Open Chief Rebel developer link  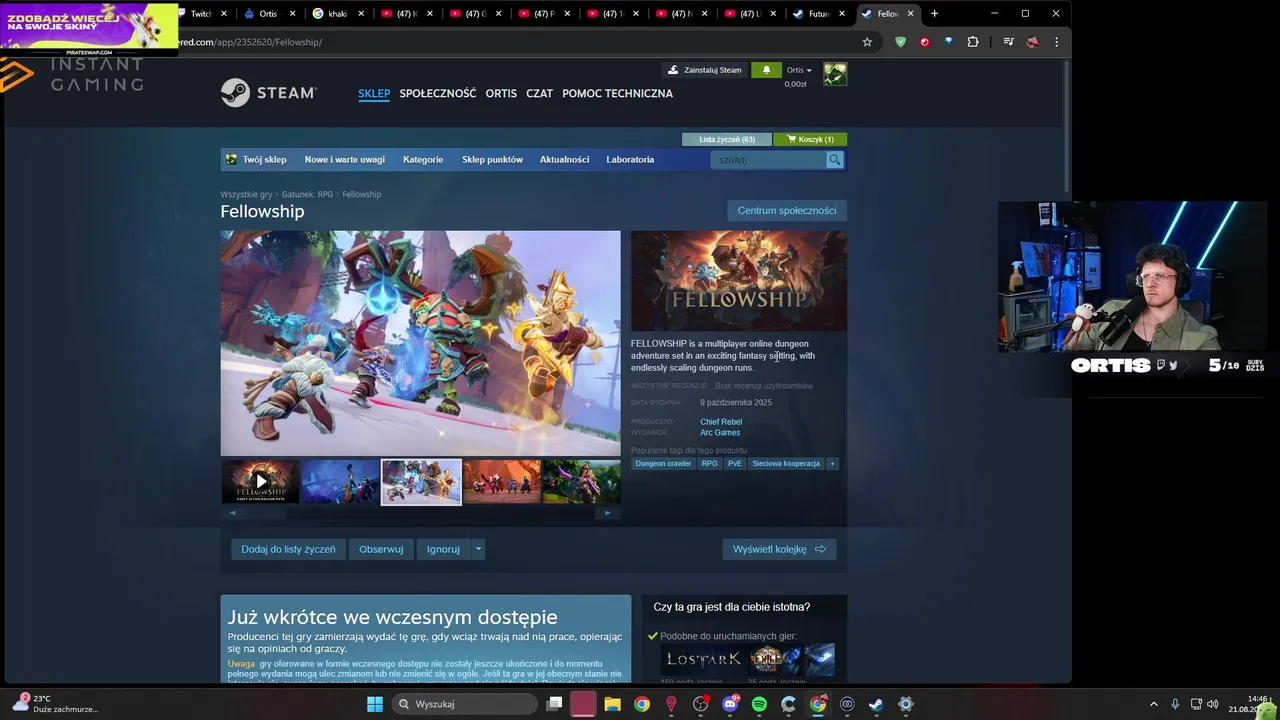[721, 422]
